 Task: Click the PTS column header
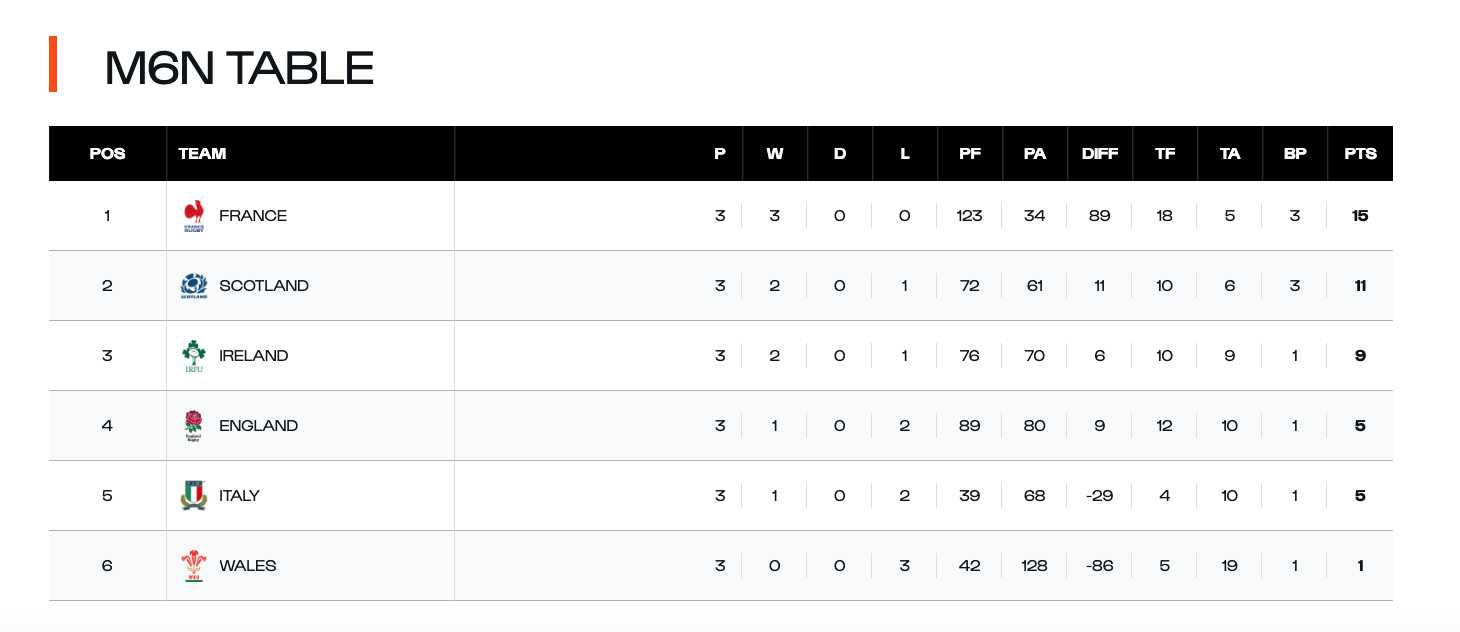[x=1360, y=154]
